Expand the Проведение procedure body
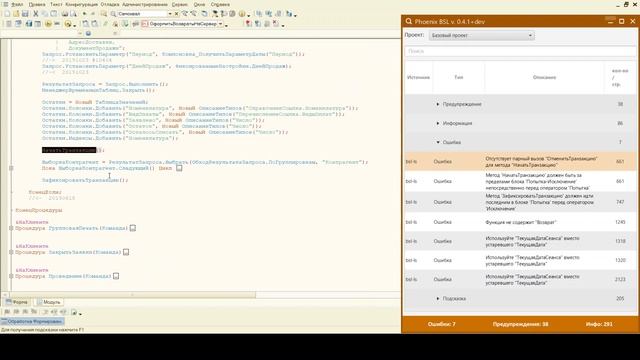This screenshot has height=360, width=640. pos(116,276)
